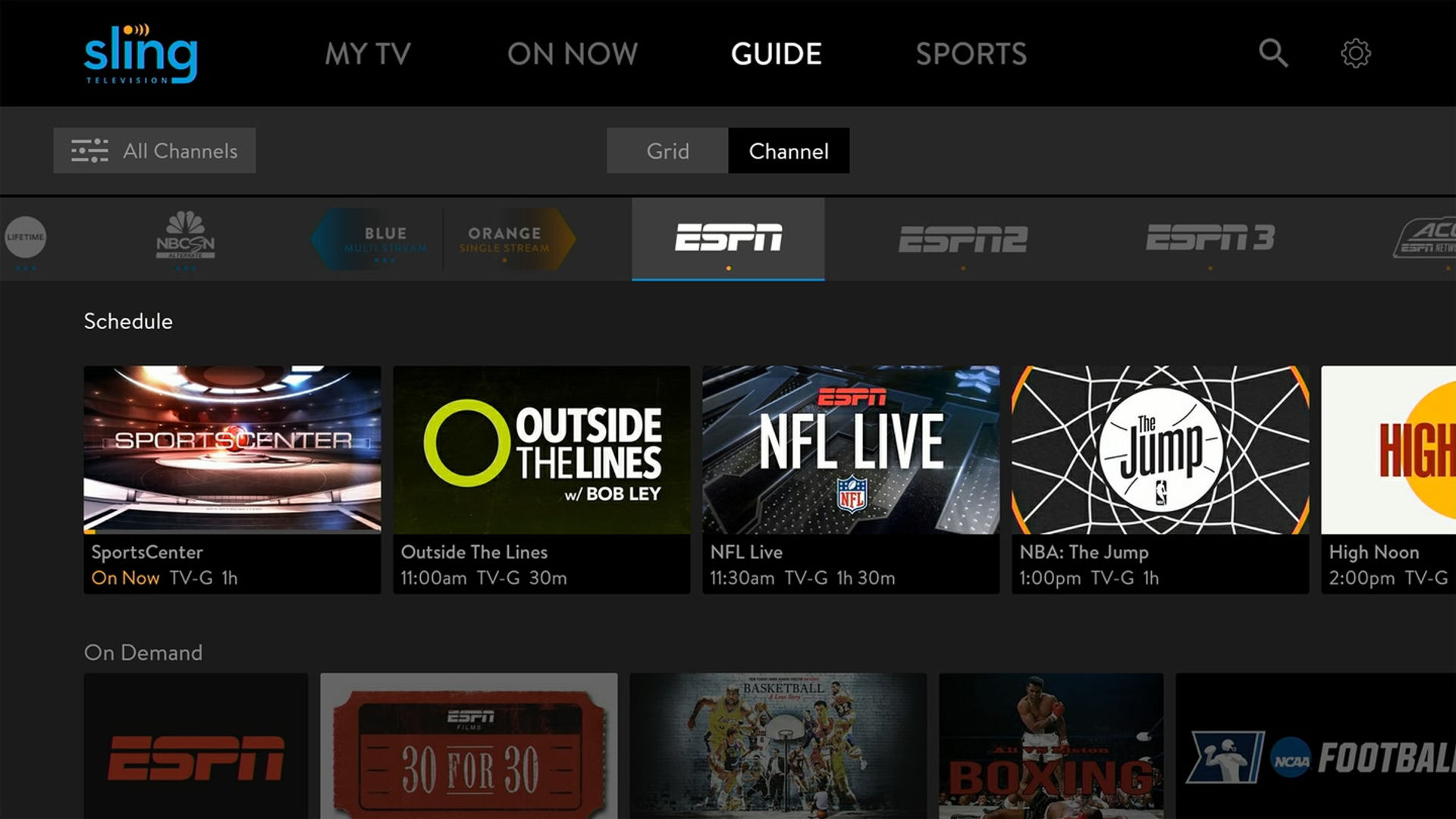Go to Sling Television home logo
Viewport: 1456px width, 819px height.
coord(140,54)
